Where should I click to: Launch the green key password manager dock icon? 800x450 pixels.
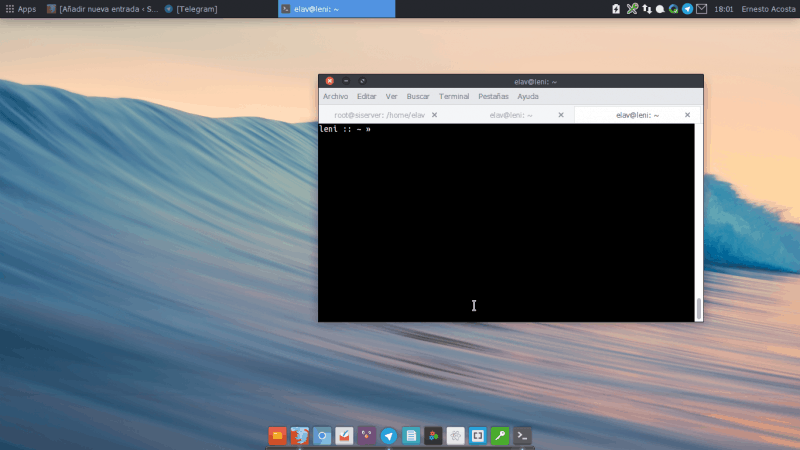coord(500,436)
